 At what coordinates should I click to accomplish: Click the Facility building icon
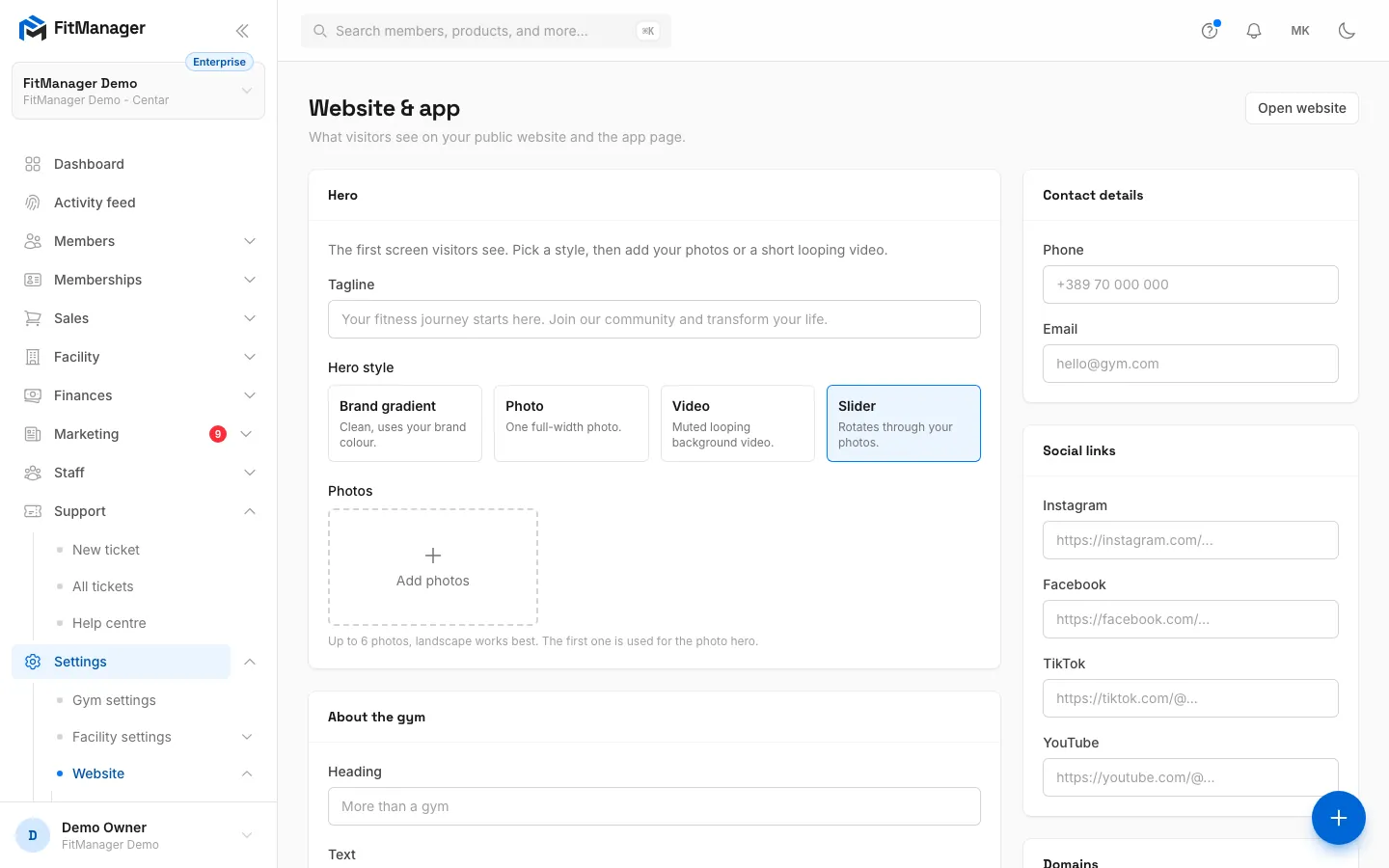33,357
